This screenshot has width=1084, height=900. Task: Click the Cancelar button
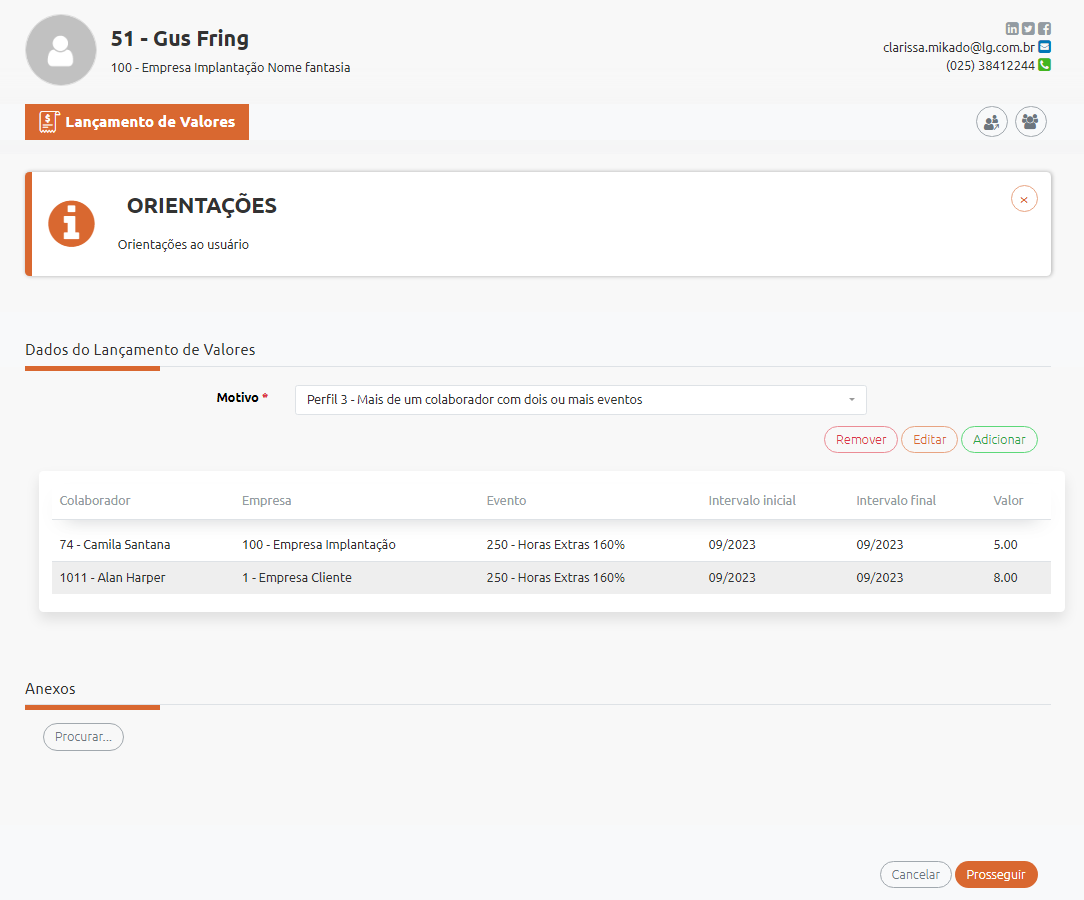[915, 874]
